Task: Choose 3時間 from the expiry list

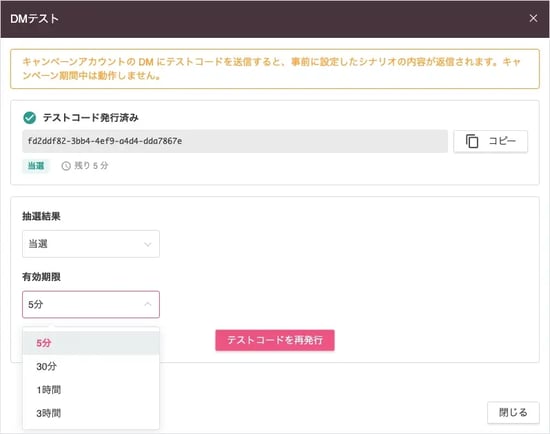Action: 91,413
